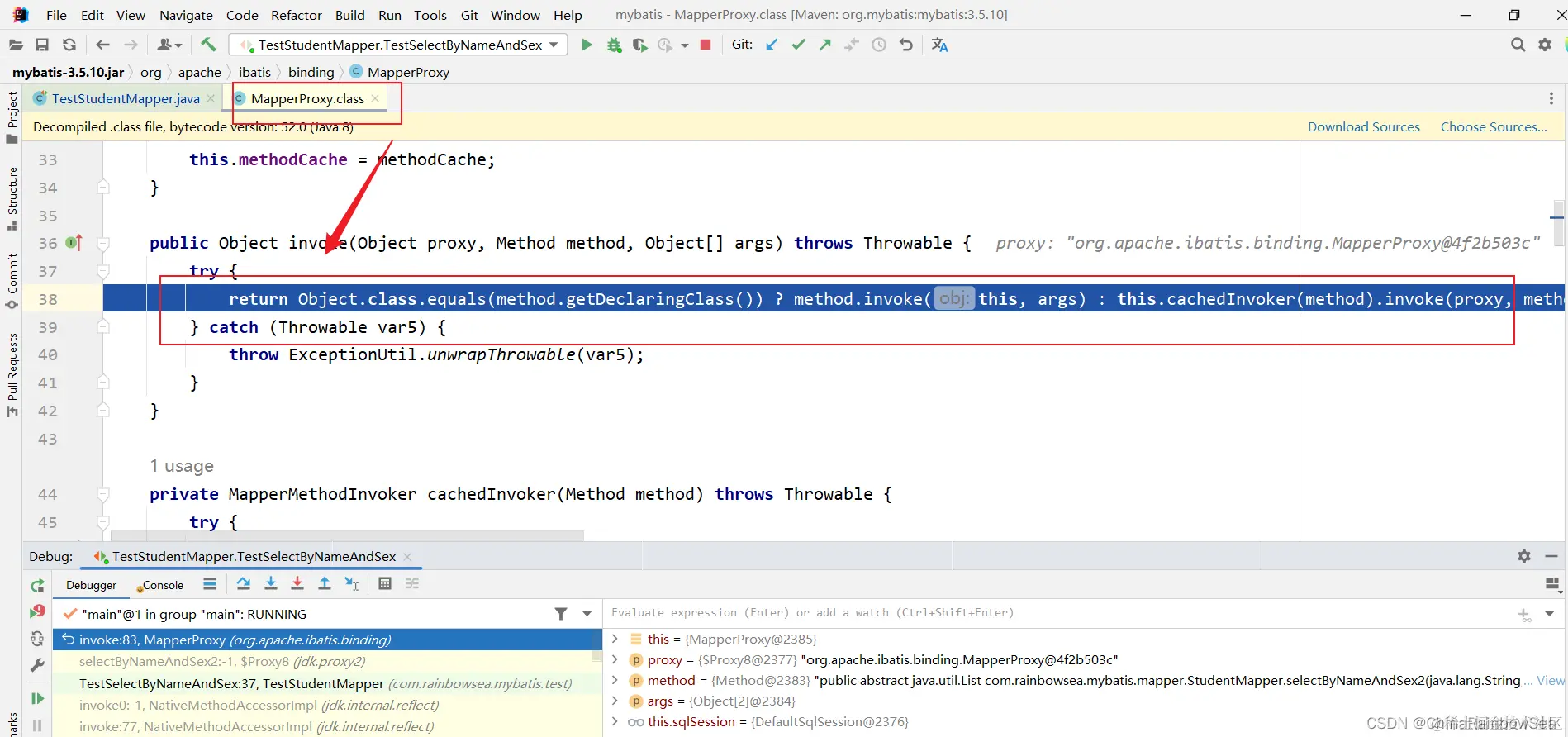Expand the 'this' variable node
This screenshot has height=737, width=1568.
click(615, 639)
